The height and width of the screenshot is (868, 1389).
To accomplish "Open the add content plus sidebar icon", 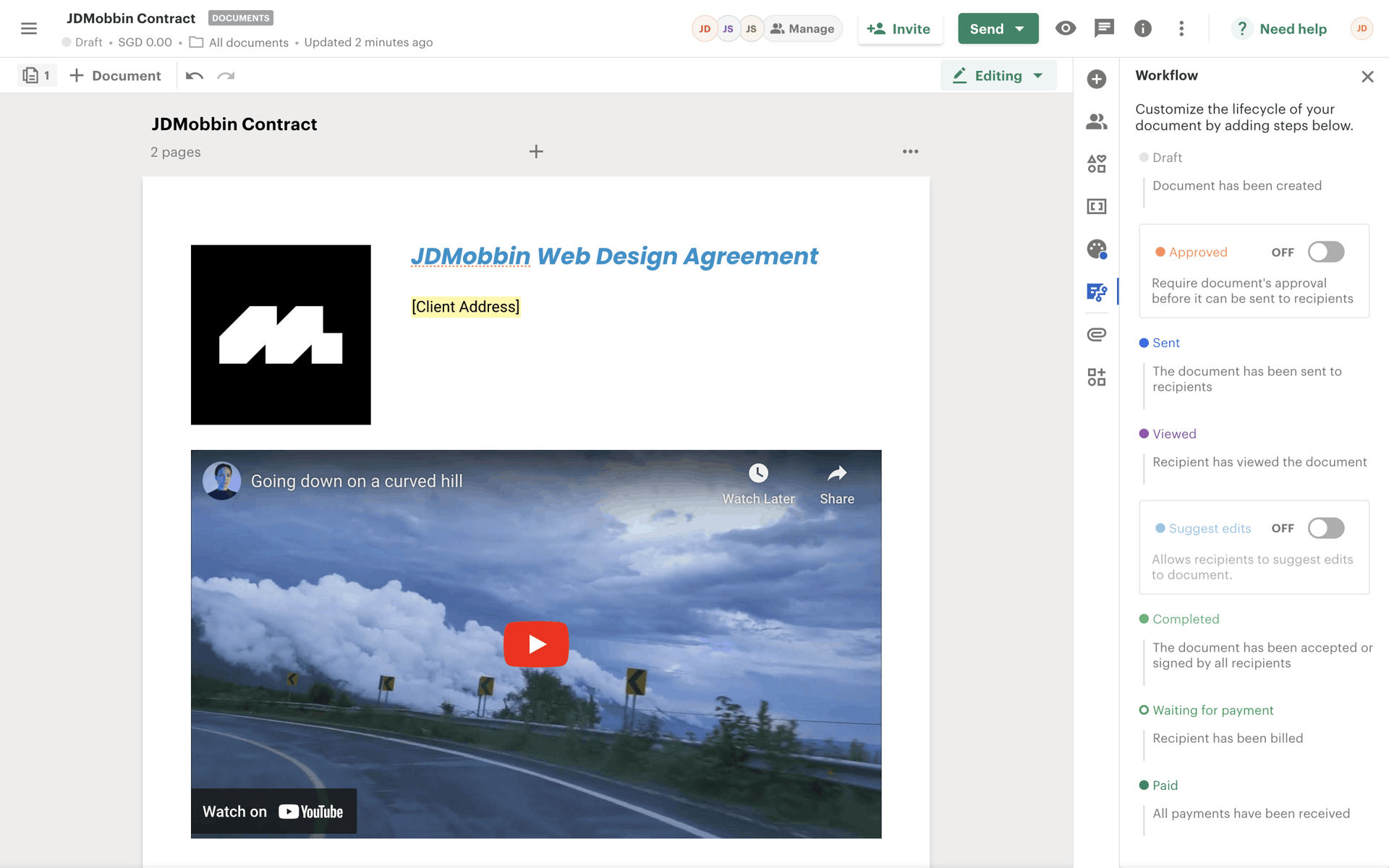I will pos(1097,79).
